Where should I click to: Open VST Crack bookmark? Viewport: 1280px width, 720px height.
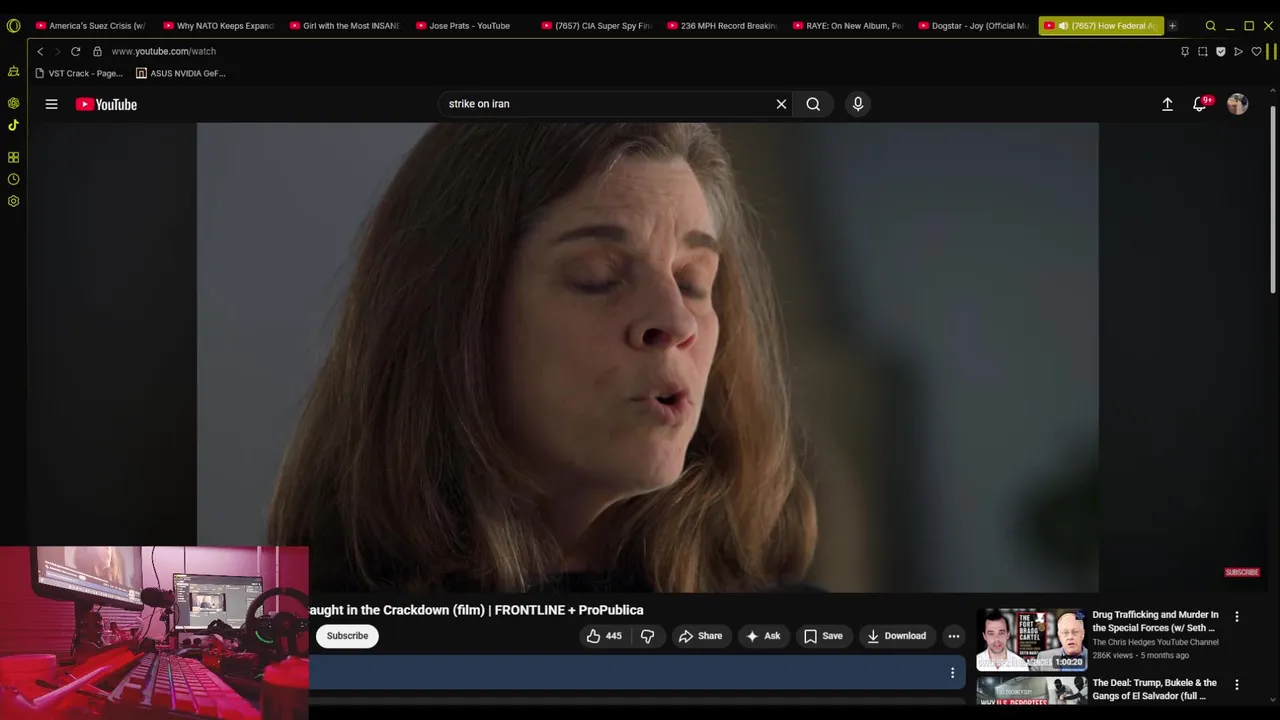pyautogui.click(x=79, y=73)
